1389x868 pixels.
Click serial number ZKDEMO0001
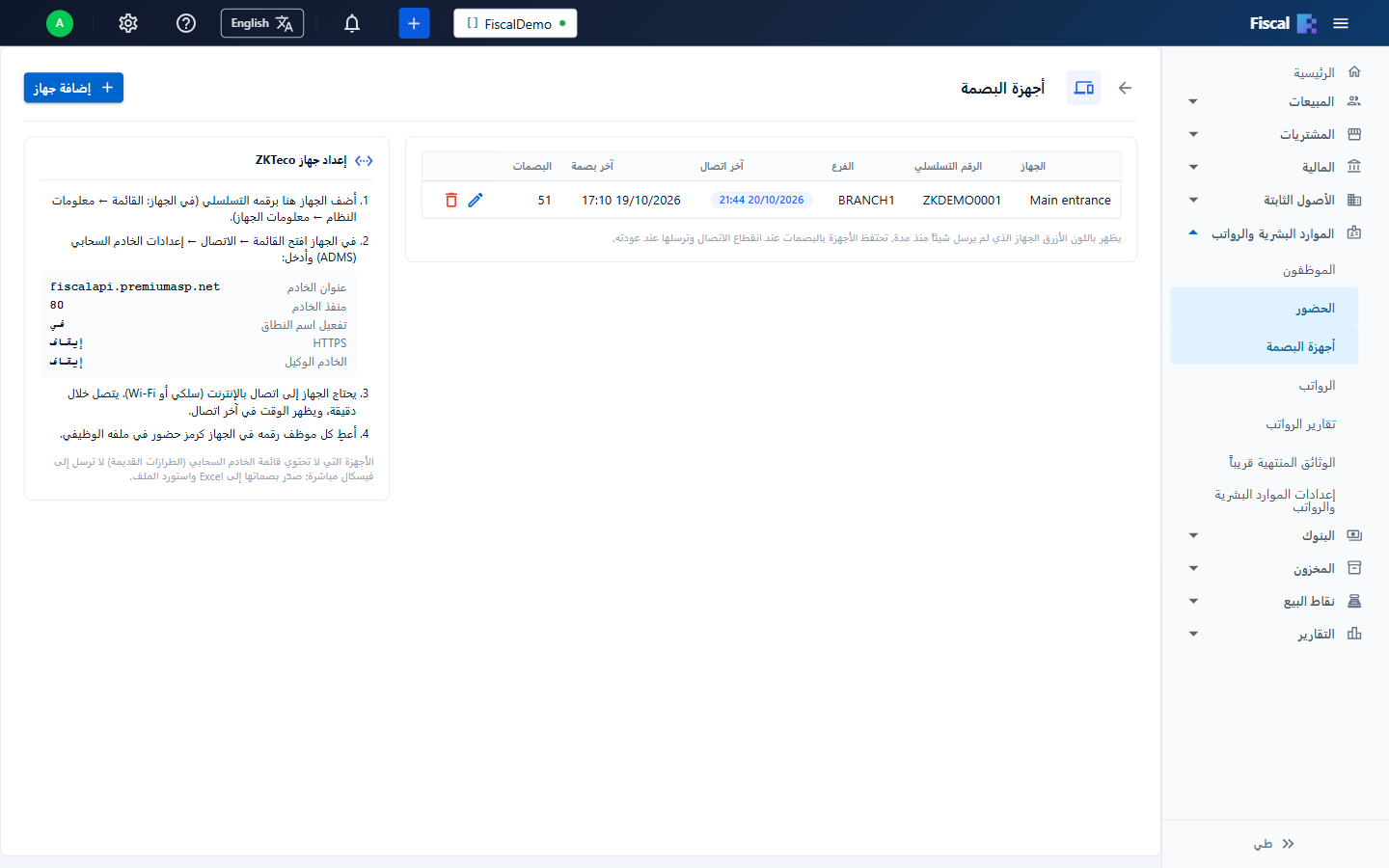click(x=962, y=200)
